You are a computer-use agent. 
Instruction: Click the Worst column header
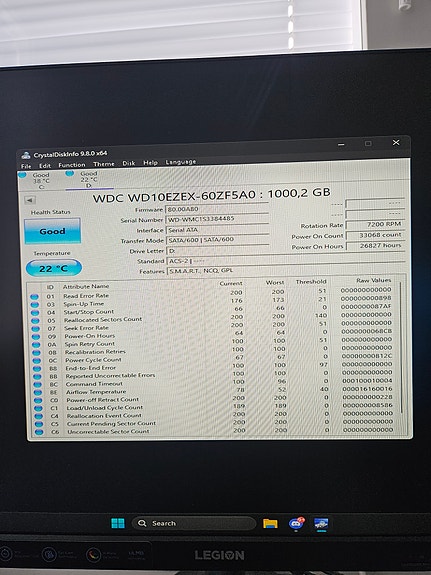pyautogui.click(x=275, y=282)
